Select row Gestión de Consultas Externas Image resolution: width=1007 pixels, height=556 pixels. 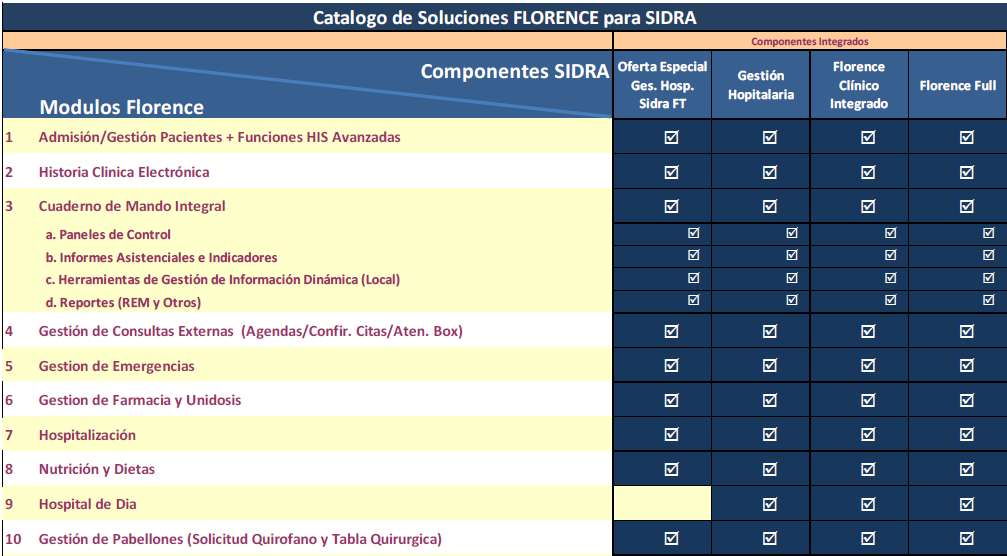pos(307,331)
